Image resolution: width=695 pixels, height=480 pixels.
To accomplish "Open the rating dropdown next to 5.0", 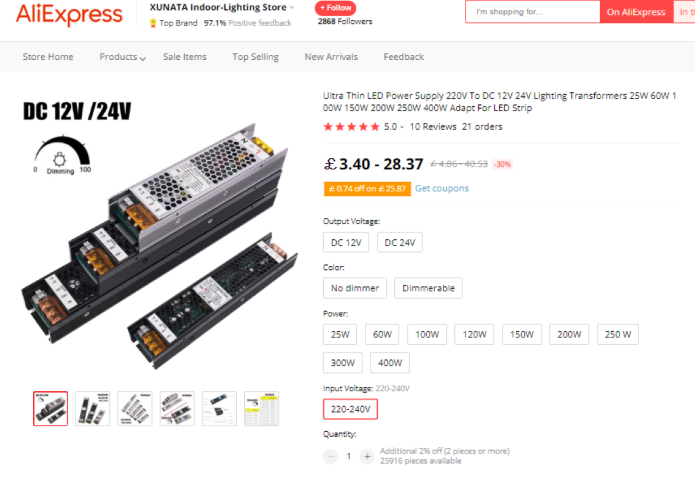I will click(x=402, y=127).
